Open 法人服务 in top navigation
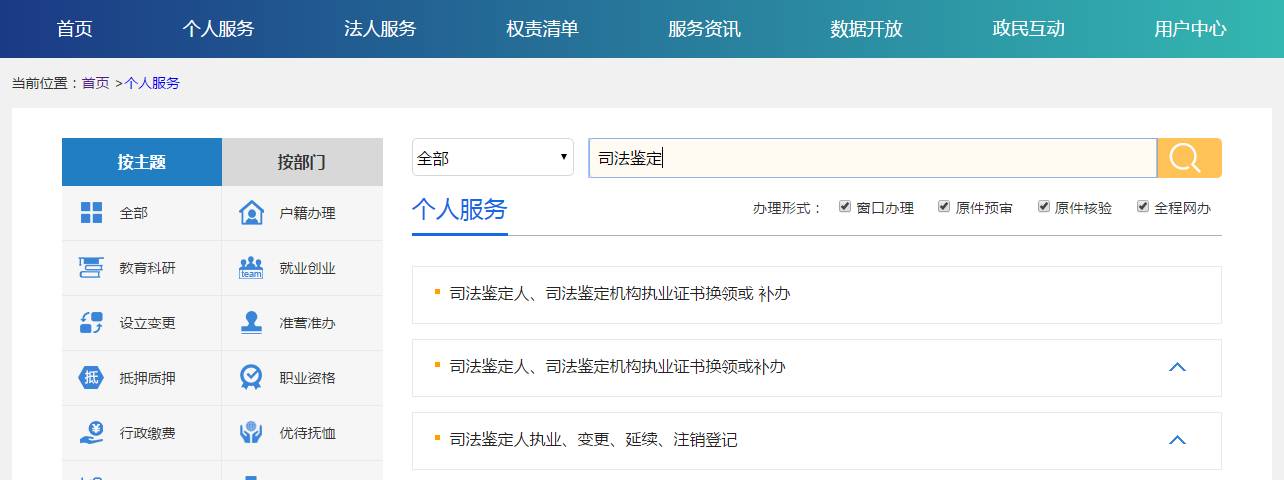The width and height of the screenshot is (1284, 480). (380, 29)
